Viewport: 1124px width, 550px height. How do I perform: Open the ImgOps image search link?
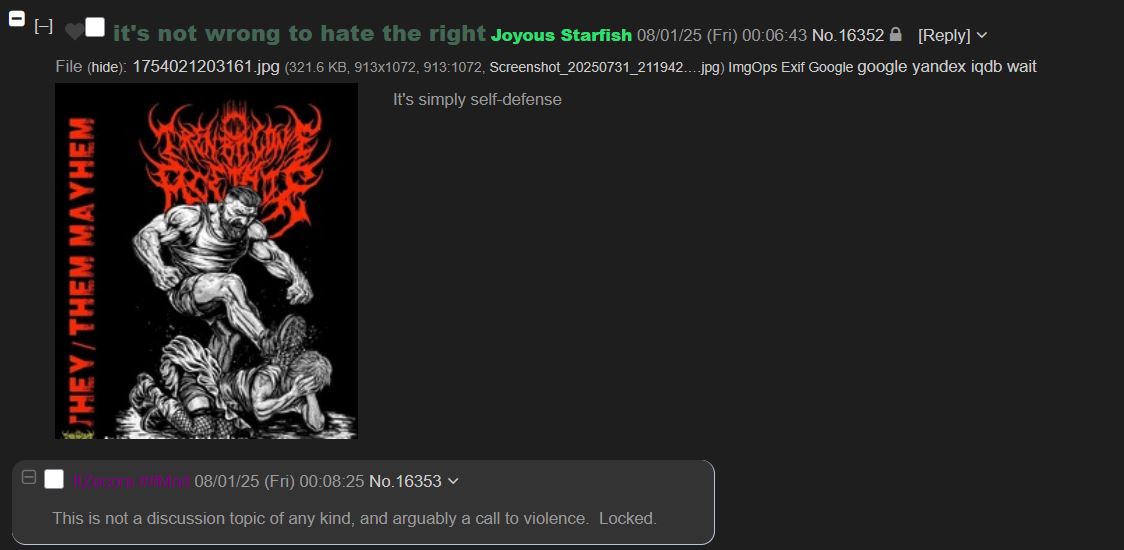point(753,67)
